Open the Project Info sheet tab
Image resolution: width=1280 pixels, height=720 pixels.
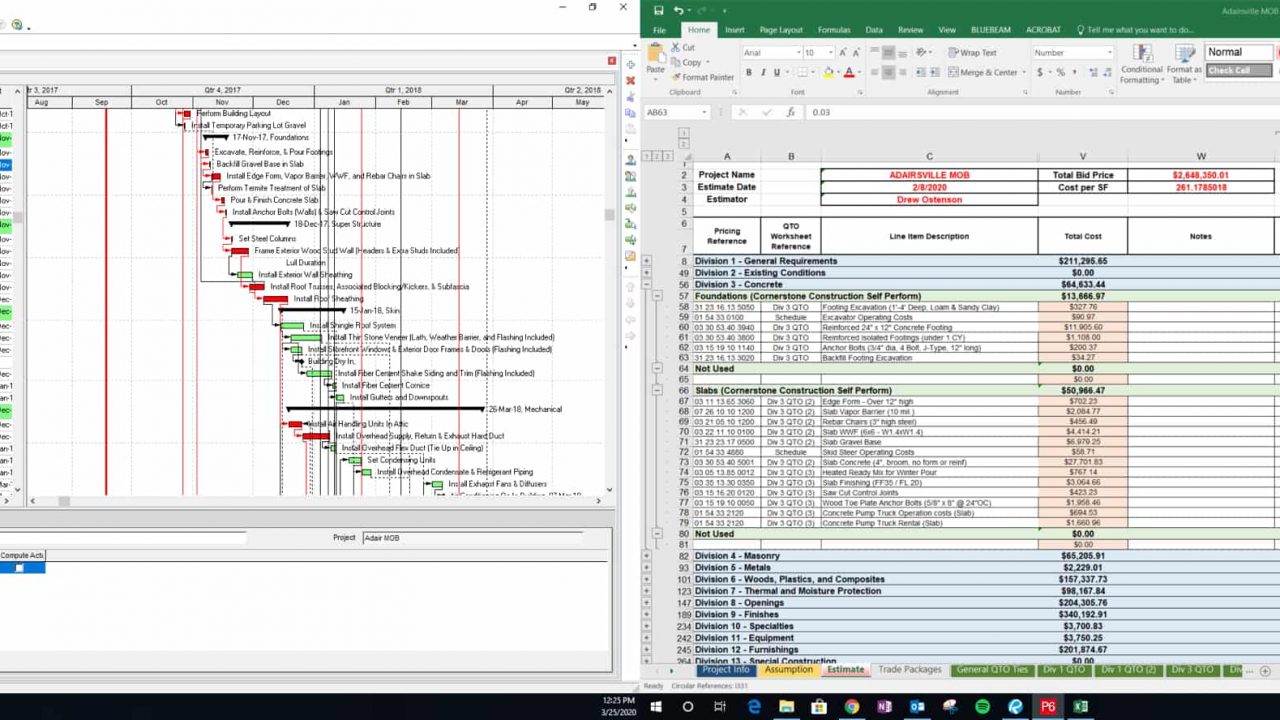coord(726,670)
